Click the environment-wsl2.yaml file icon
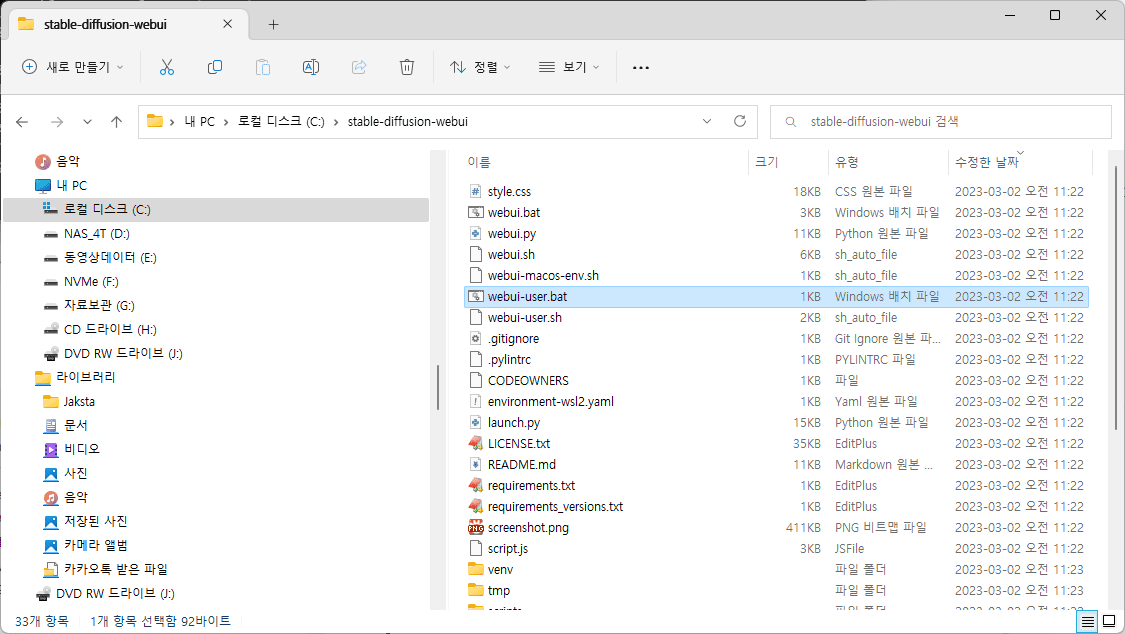The width and height of the screenshot is (1125, 634). [475, 402]
